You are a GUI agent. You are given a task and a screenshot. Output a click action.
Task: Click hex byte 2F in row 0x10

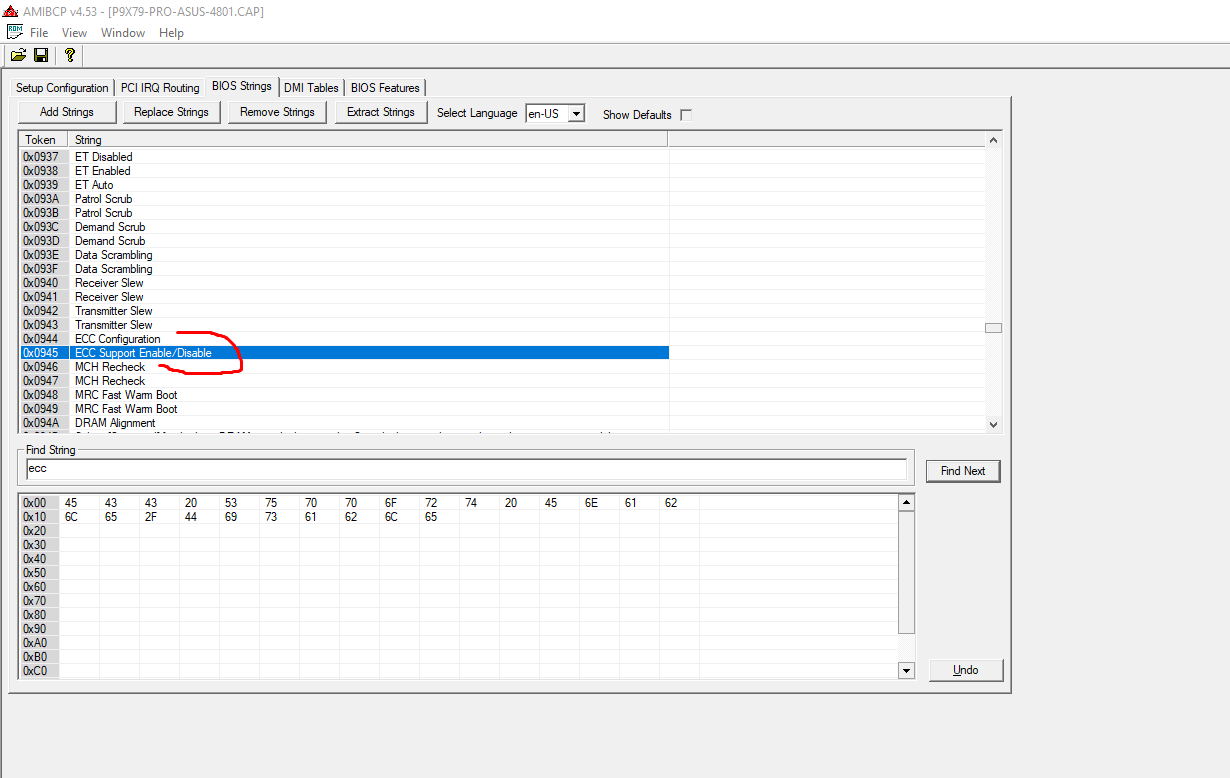151,517
